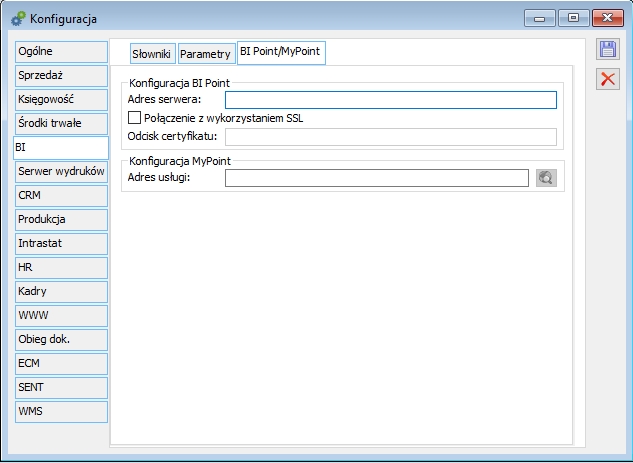Screen dimensions: 633x463
Task: Click the save floppy disk icon
Action: click(x=608, y=49)
